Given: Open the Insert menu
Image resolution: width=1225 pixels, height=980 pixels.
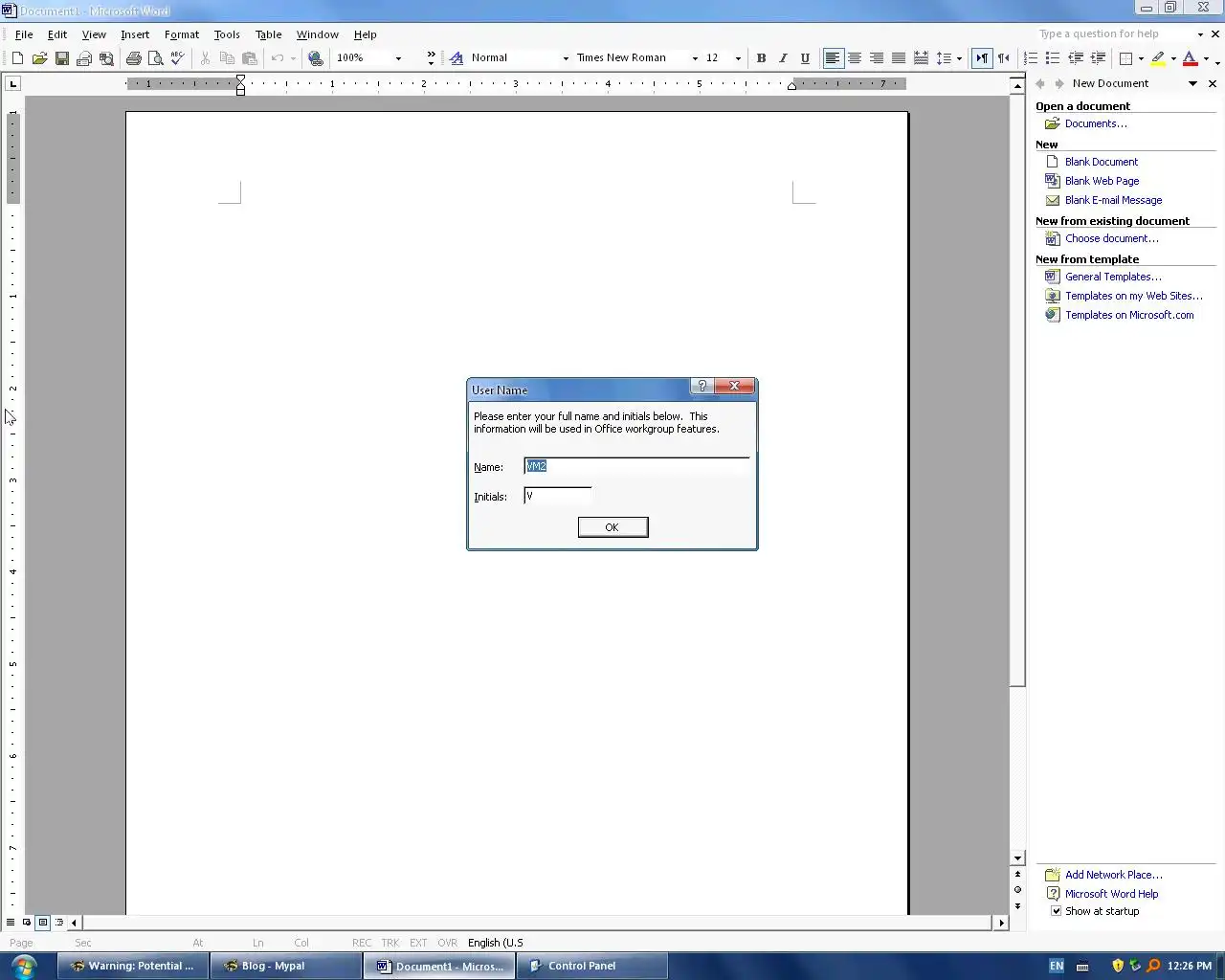Looking at the screenshot, I should 135,34.
